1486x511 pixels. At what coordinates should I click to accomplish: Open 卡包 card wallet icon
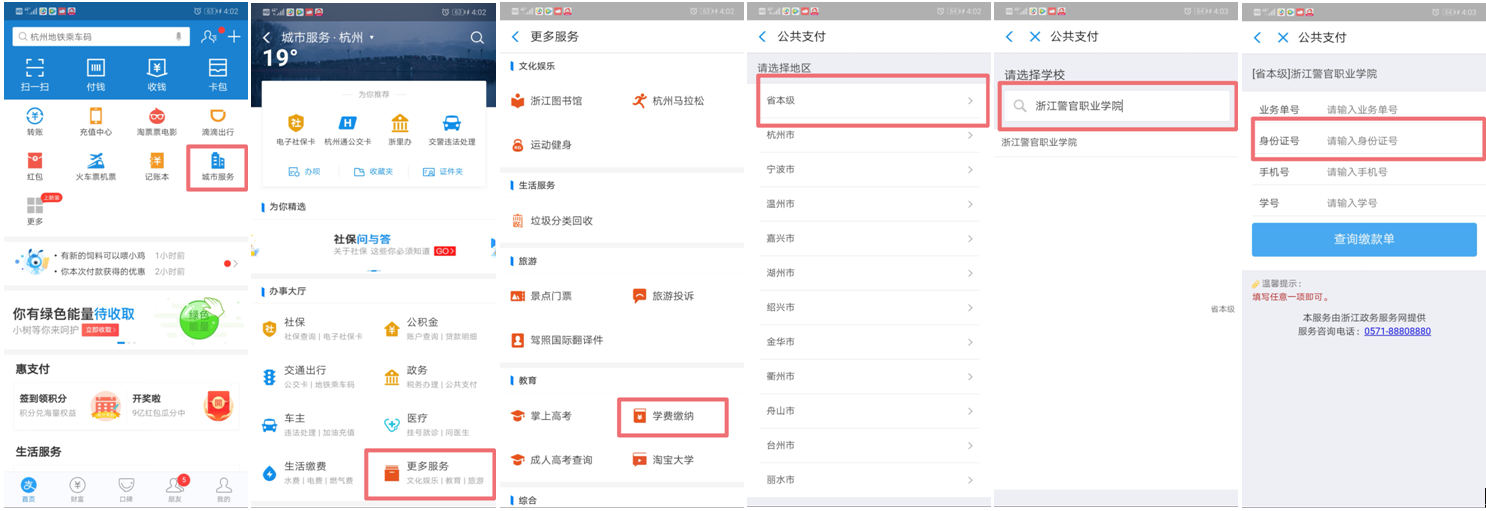coord(218,68)
